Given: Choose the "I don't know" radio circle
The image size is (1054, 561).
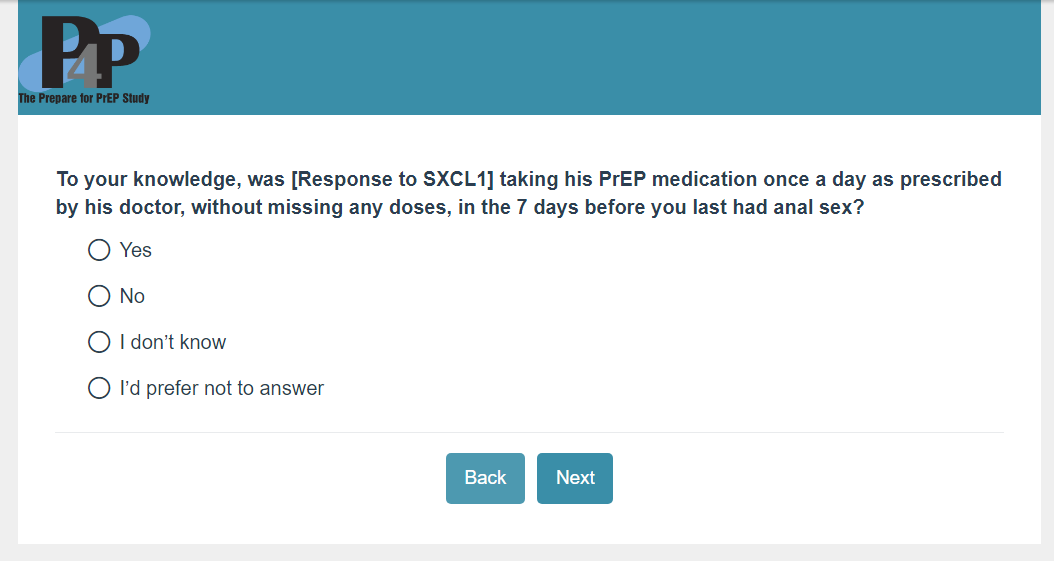Looking at the screenshot, I should tap(99, 342).
